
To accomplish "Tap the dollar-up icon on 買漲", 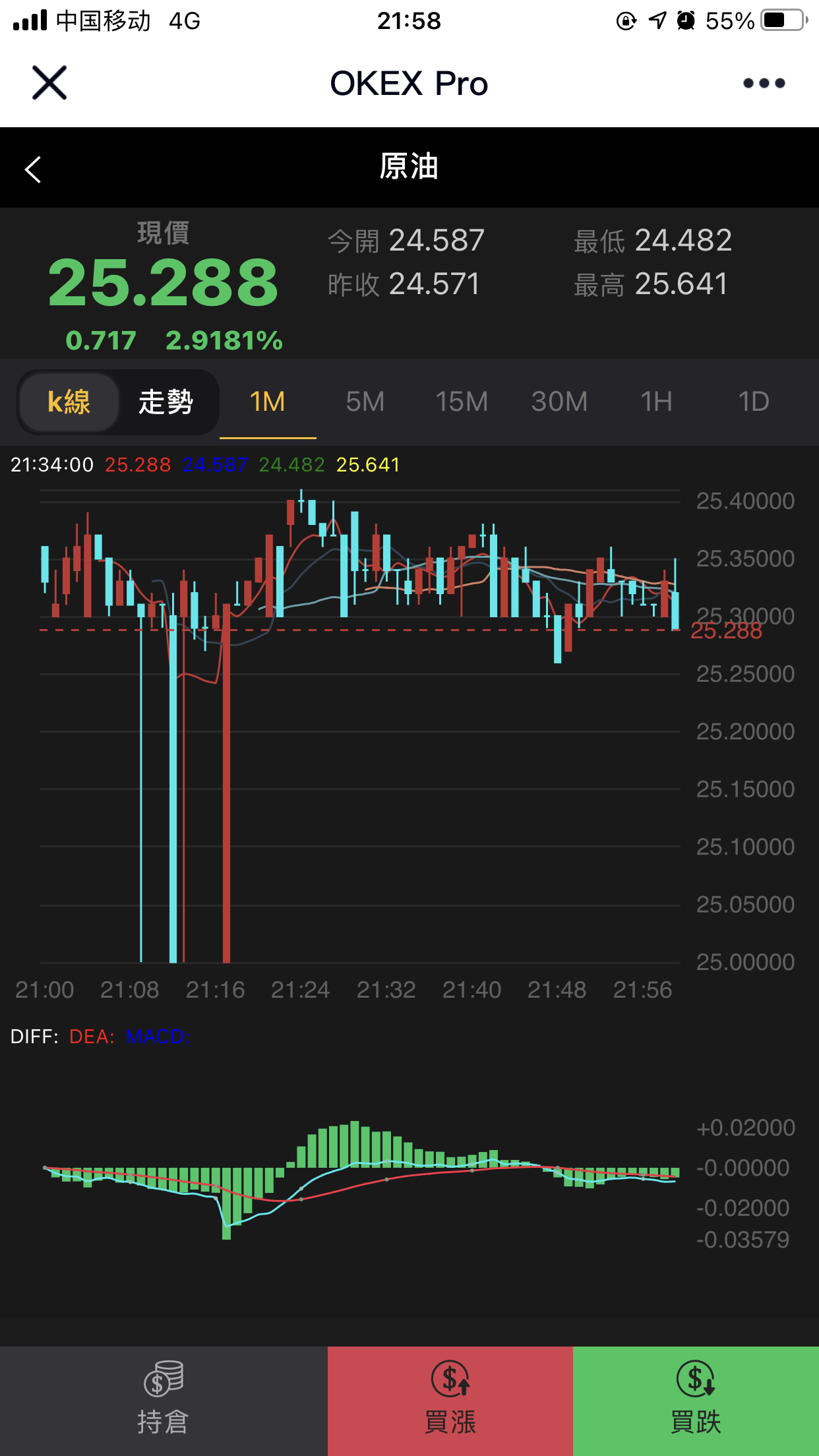I will (x=450, y=1378).
